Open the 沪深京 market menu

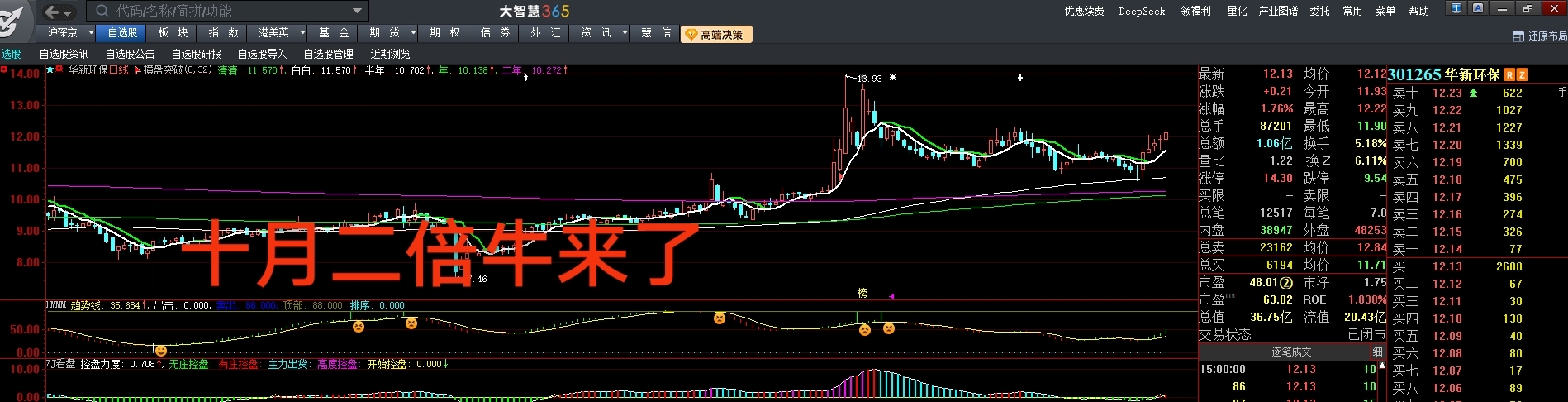(x=62, y=33)
